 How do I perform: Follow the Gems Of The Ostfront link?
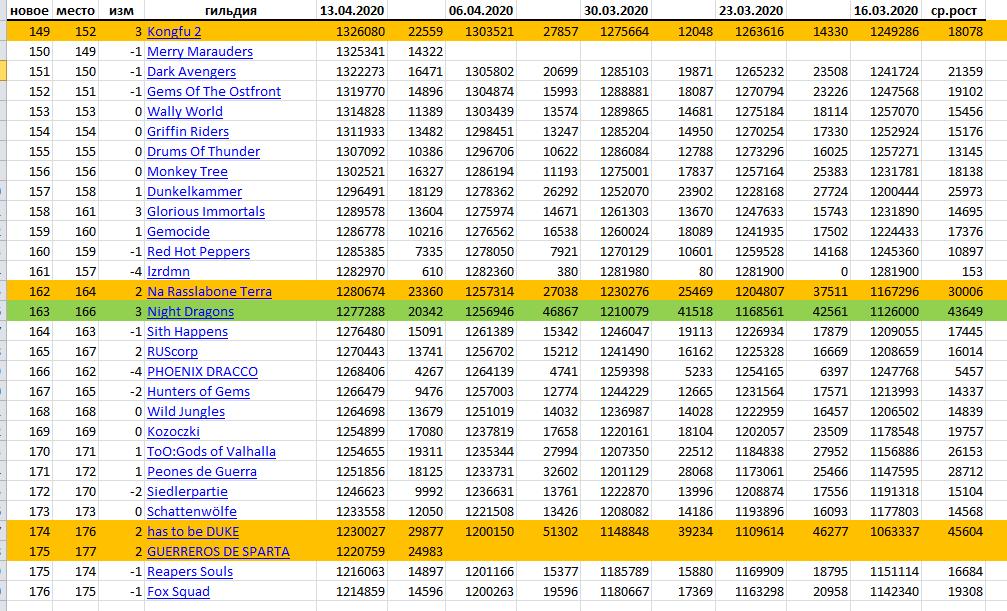(214, 91)
